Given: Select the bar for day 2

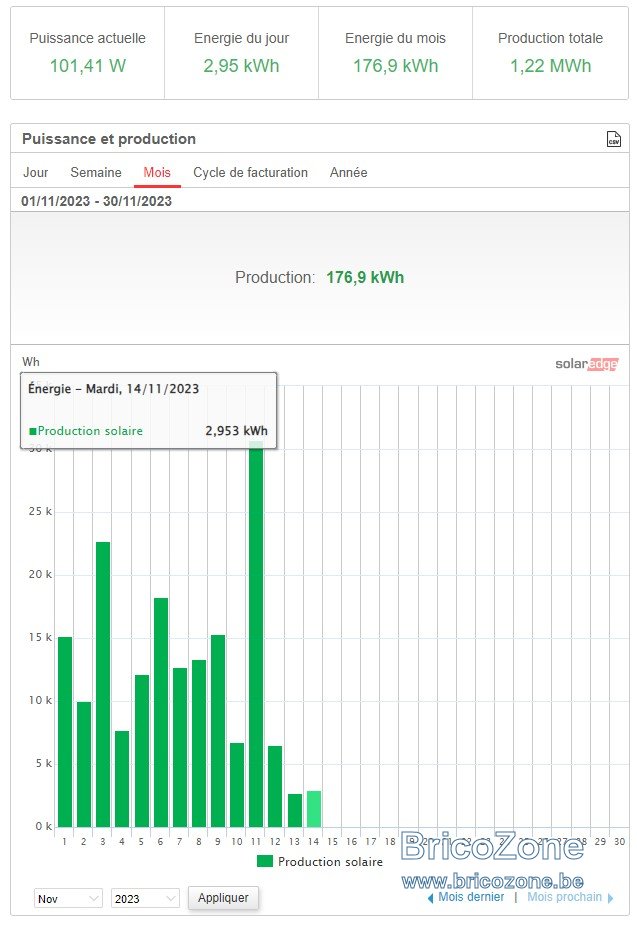Looking at the screenshot, I should pos(84,764).
